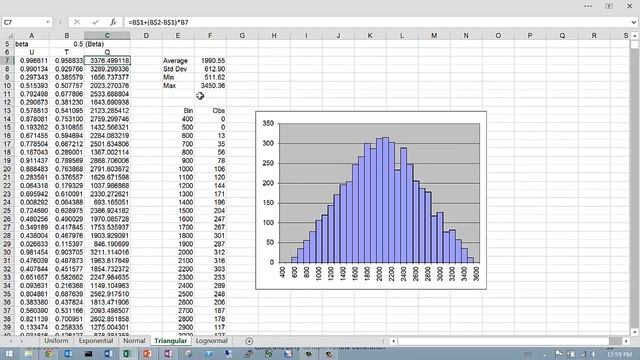
Task: Add a new sheet with the plus icon
Action: 249,341
